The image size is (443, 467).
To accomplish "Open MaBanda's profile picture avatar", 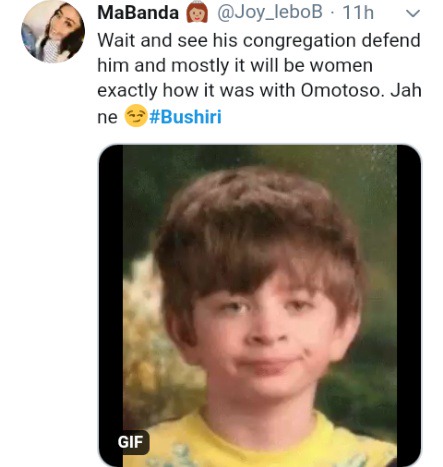I will tap(53, 32).
